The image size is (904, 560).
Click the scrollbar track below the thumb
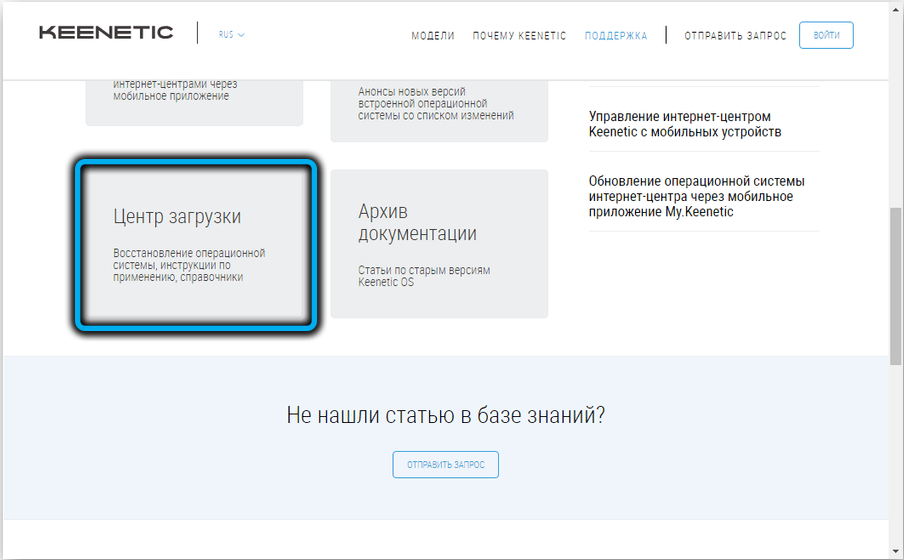895,450
